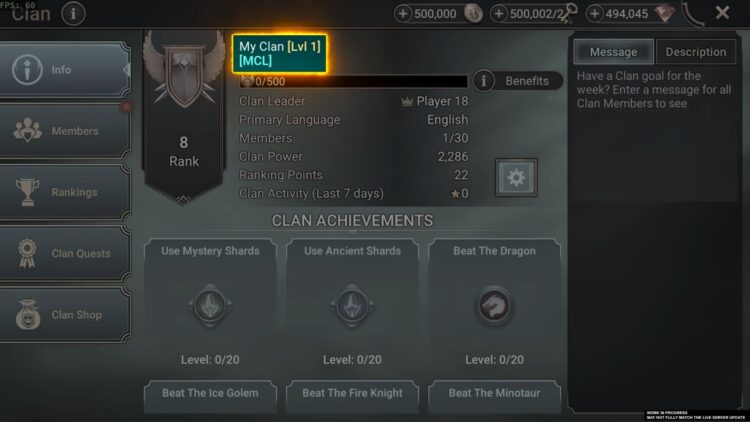Switch to the Description tab
The width and height of the screenshot is (750, 422).
coord(695,52)
